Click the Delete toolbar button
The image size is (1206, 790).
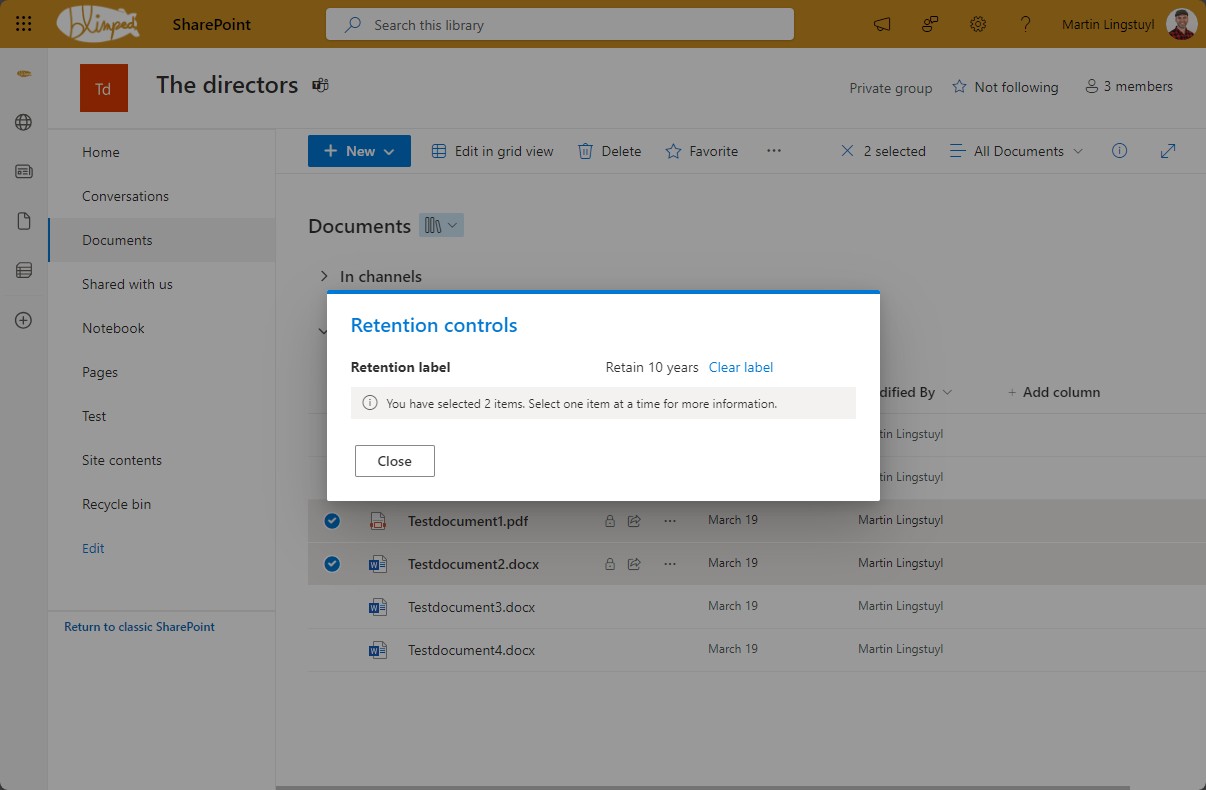609,151
